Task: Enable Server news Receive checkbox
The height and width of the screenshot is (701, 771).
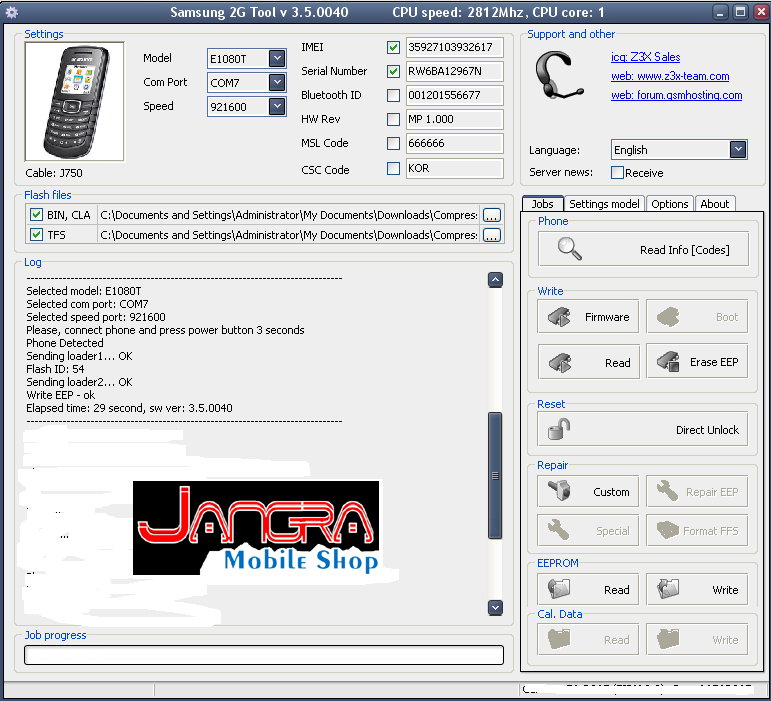Action: 617,173
